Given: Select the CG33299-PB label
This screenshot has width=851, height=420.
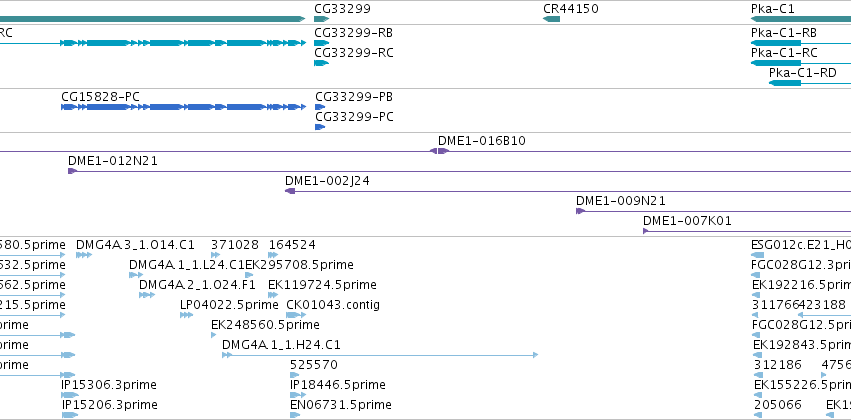Looking at the screenshot, I should click(x=354, y=97).
